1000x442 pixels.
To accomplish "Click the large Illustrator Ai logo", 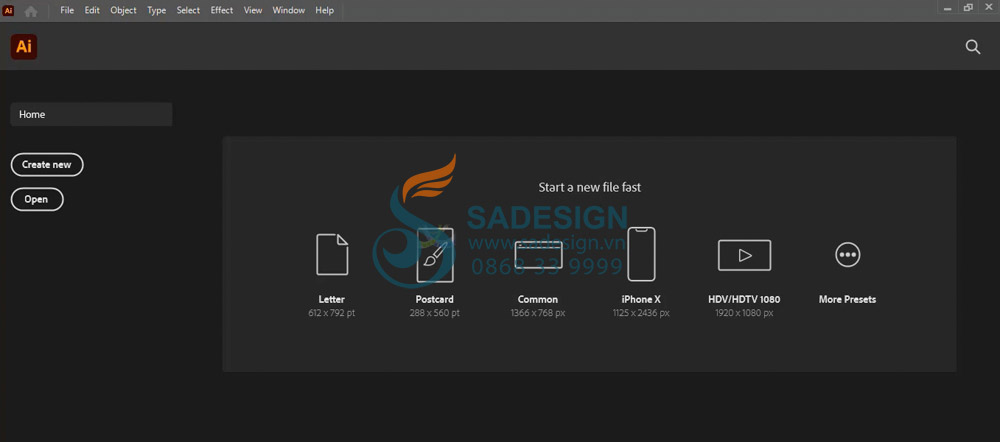I will coord(24,47).
